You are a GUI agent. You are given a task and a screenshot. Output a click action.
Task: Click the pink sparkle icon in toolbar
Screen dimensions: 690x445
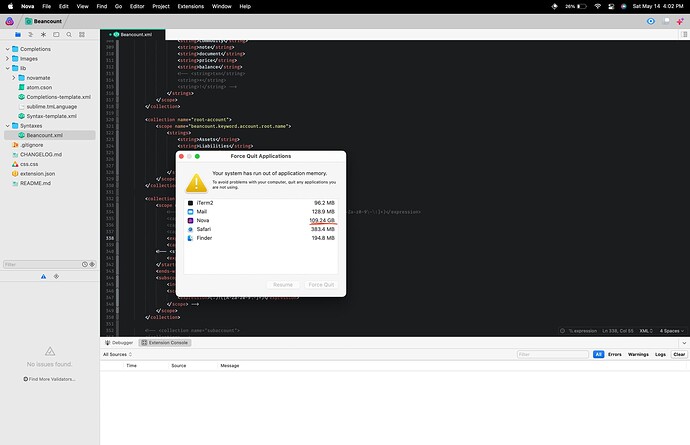click(680, 21)
